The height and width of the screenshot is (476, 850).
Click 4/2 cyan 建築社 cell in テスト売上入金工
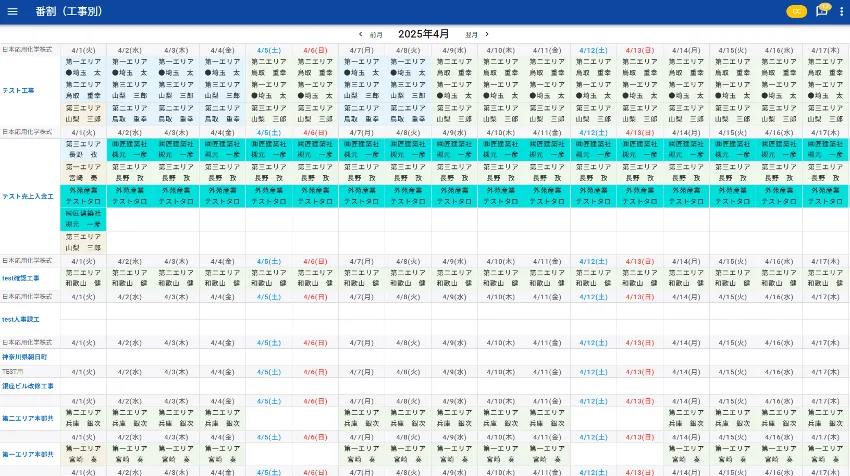click(x=130, y=150)
